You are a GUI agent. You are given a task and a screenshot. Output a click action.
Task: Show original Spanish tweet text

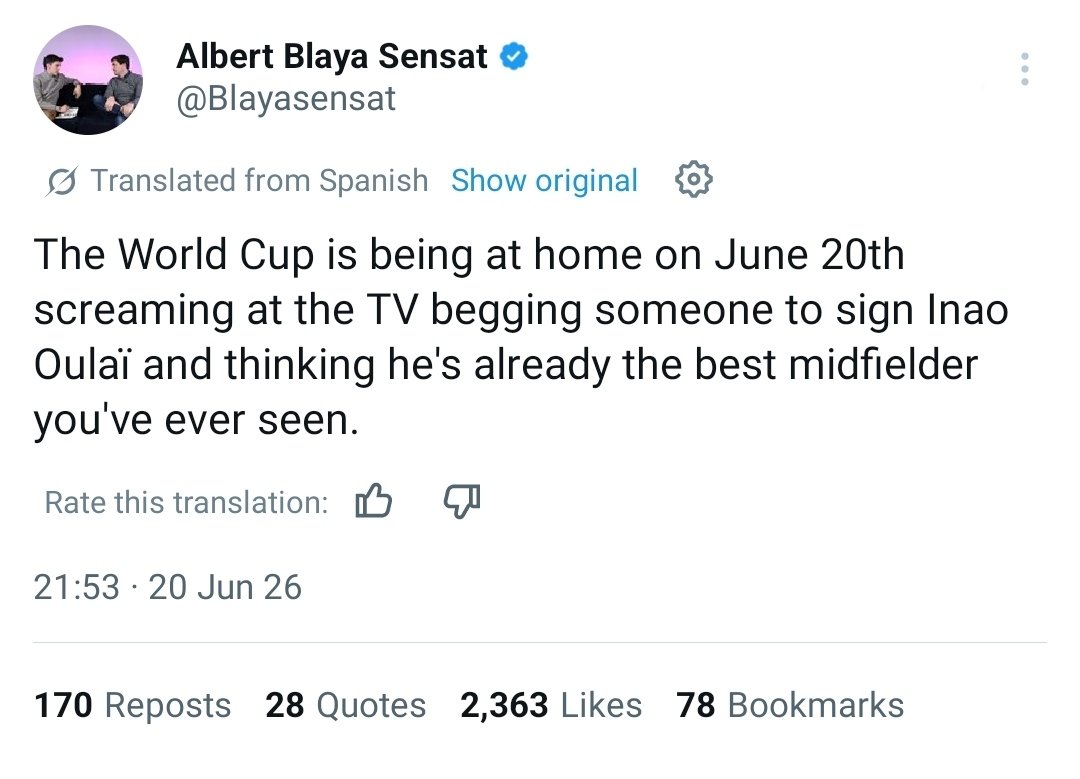tap(544, 180)
